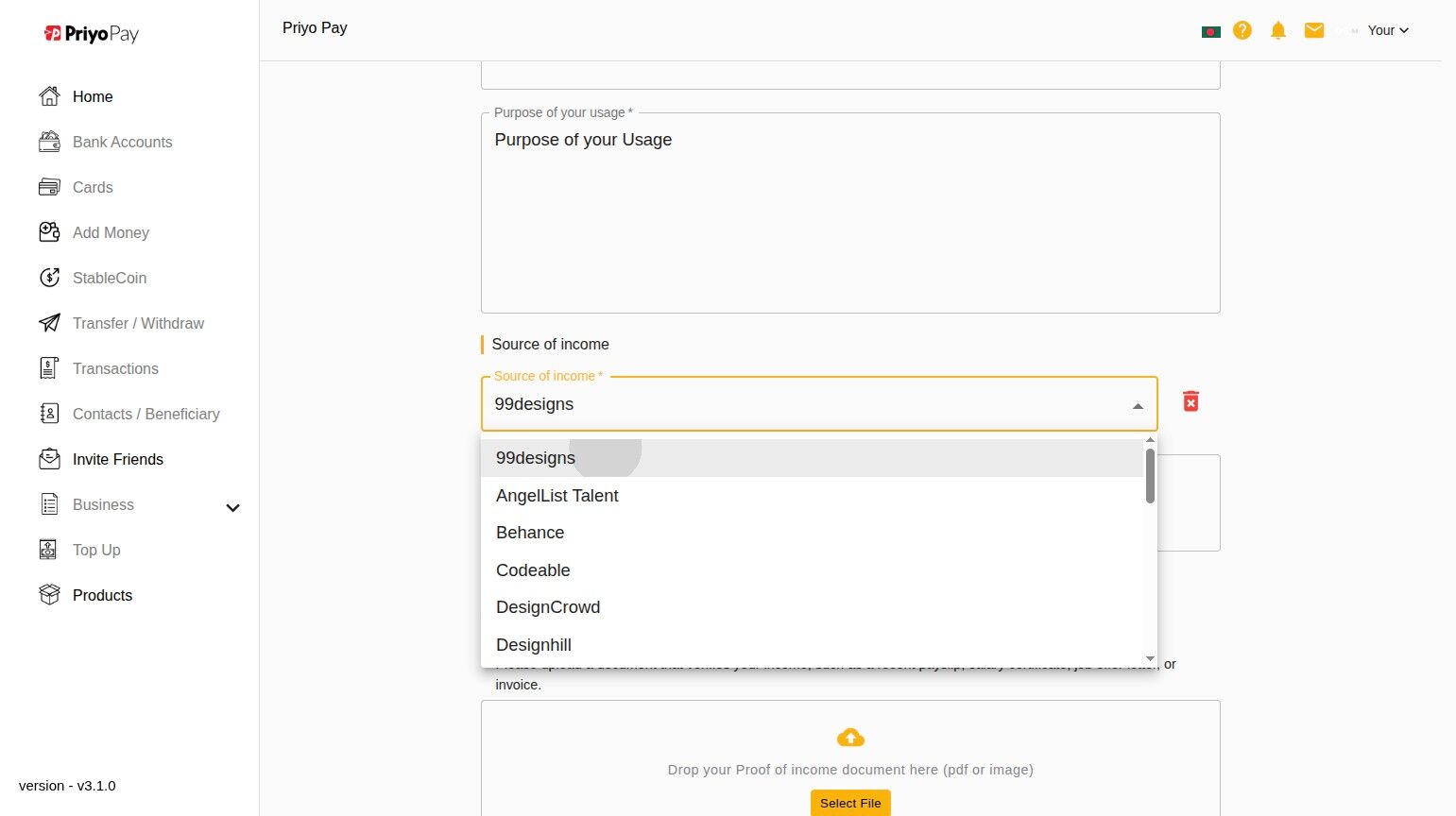1456x816 pixels.
Task: Select AngelList Talent option
Action: [x=557, y=496]
